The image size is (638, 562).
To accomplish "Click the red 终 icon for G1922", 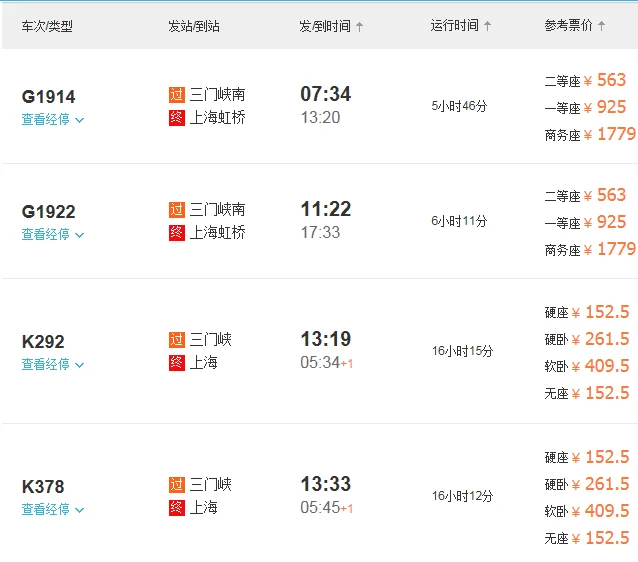I will point(177,233).
